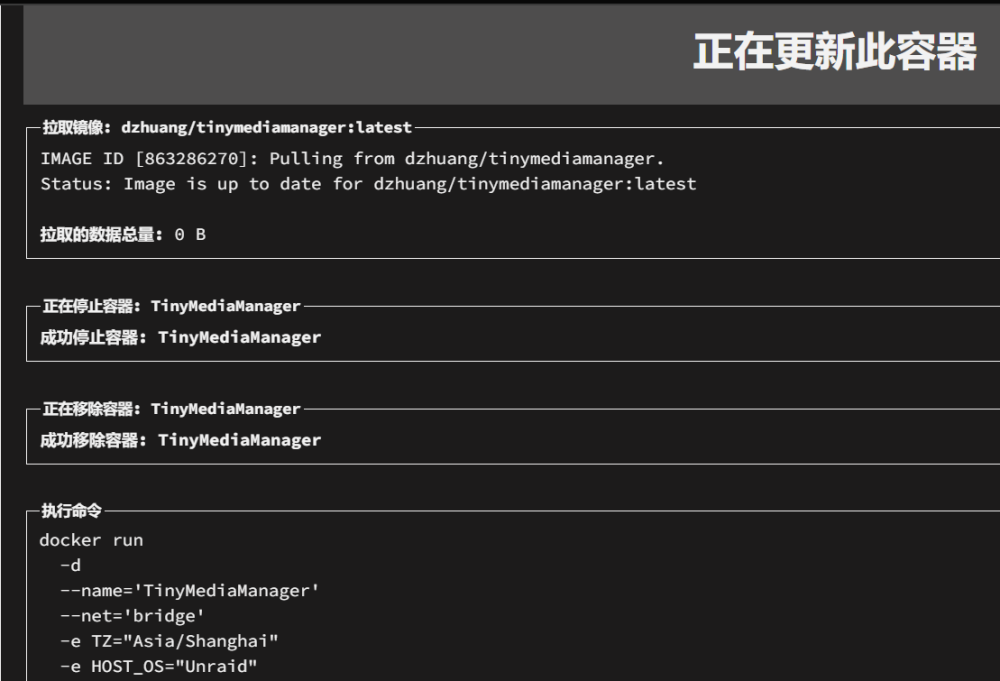Click the -d flag line
This screenshot has height=681, width=1000.
pyautogui.click(x=70, y=566)
